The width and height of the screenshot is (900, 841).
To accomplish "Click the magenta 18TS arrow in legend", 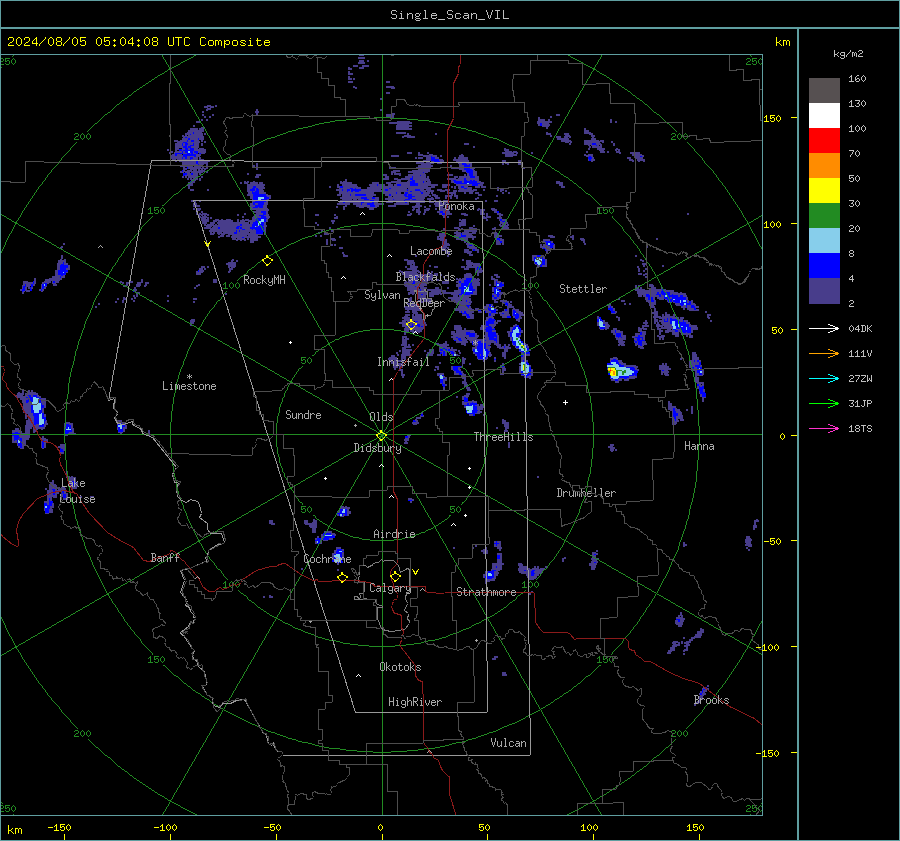I will click(824, 429).
